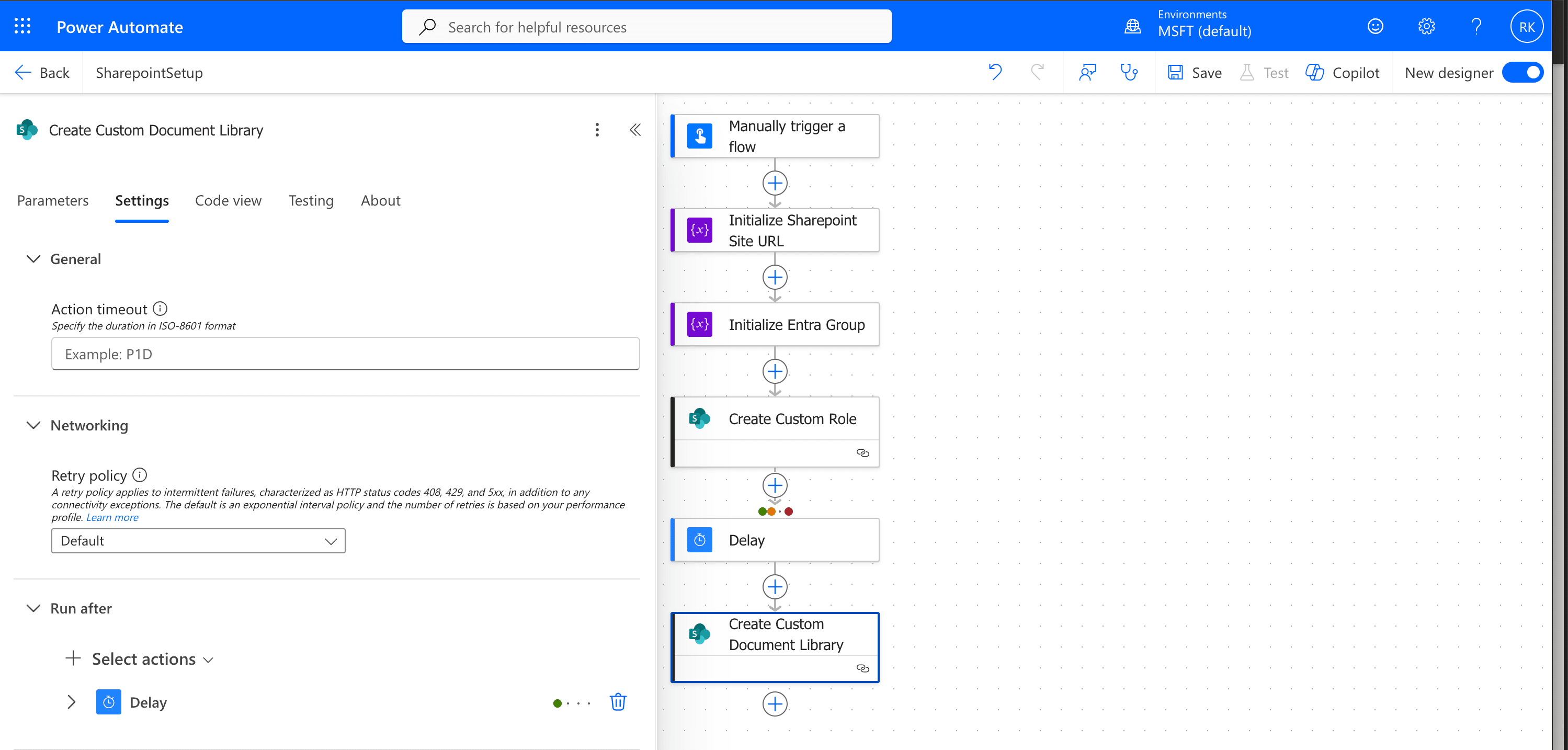Open the app launcher waffle icon

click(x=22, y=26)
